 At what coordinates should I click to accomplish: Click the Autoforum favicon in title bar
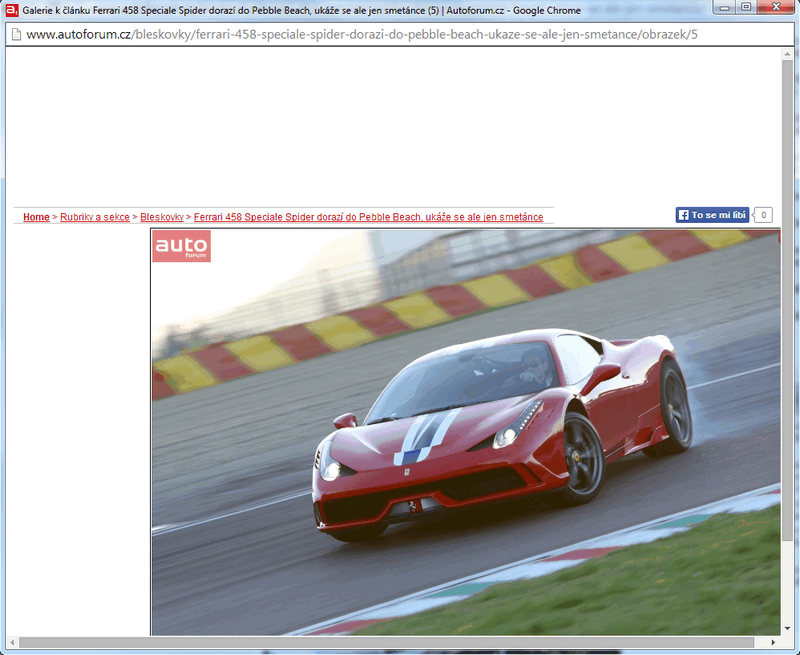12,11
